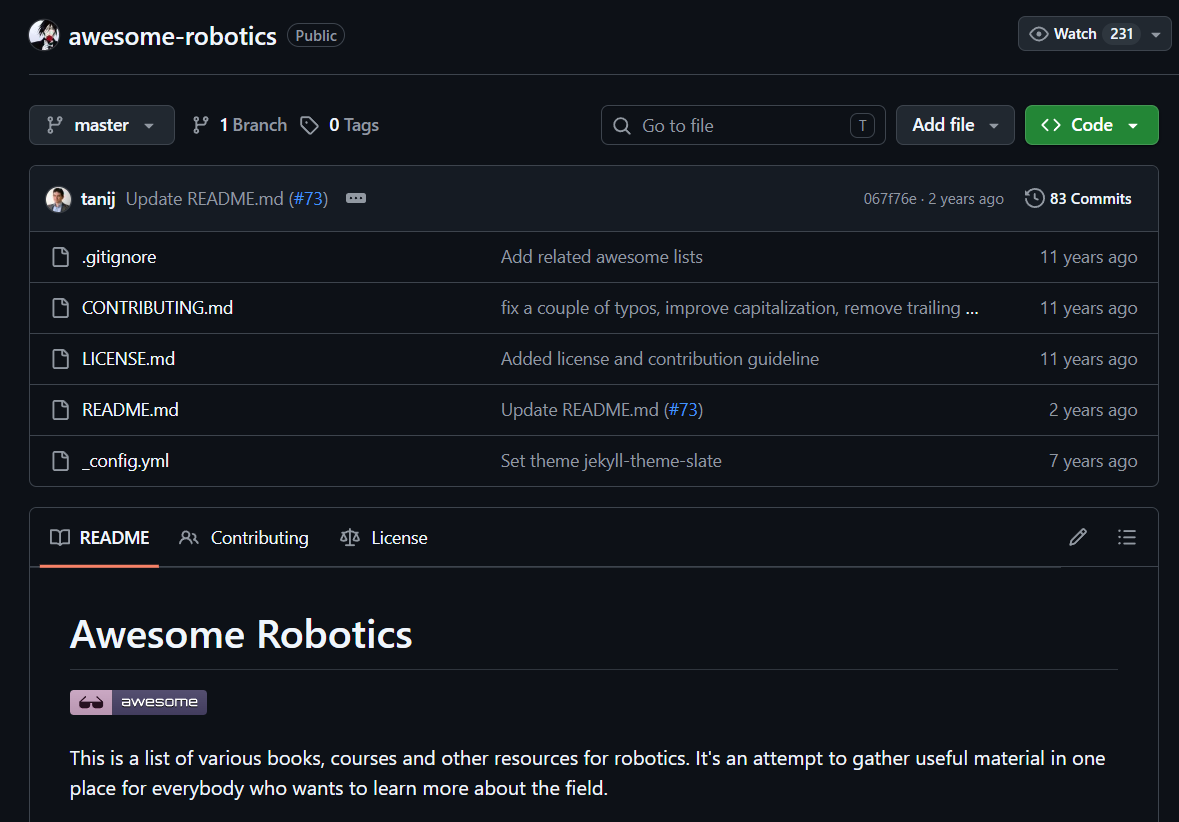Open the .gitignore file

pyautogui.click(x=119, y=257)
